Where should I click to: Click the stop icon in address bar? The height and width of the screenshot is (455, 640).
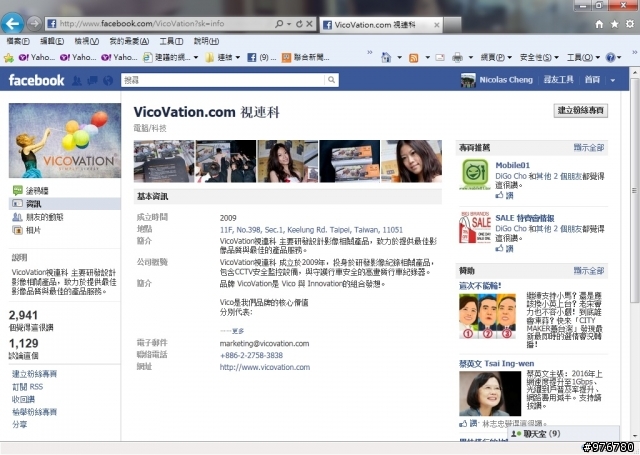click(x=309, y=24)
